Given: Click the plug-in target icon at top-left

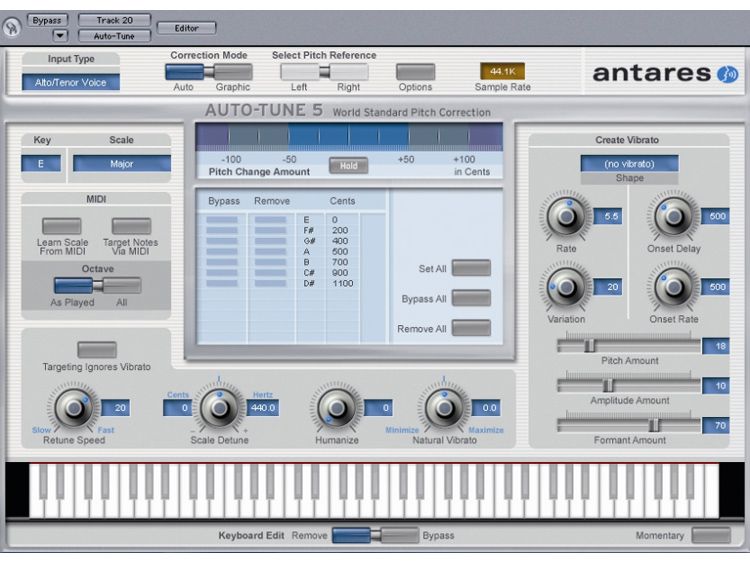Looking at the screenshot, I should click(x=11, y=27).
